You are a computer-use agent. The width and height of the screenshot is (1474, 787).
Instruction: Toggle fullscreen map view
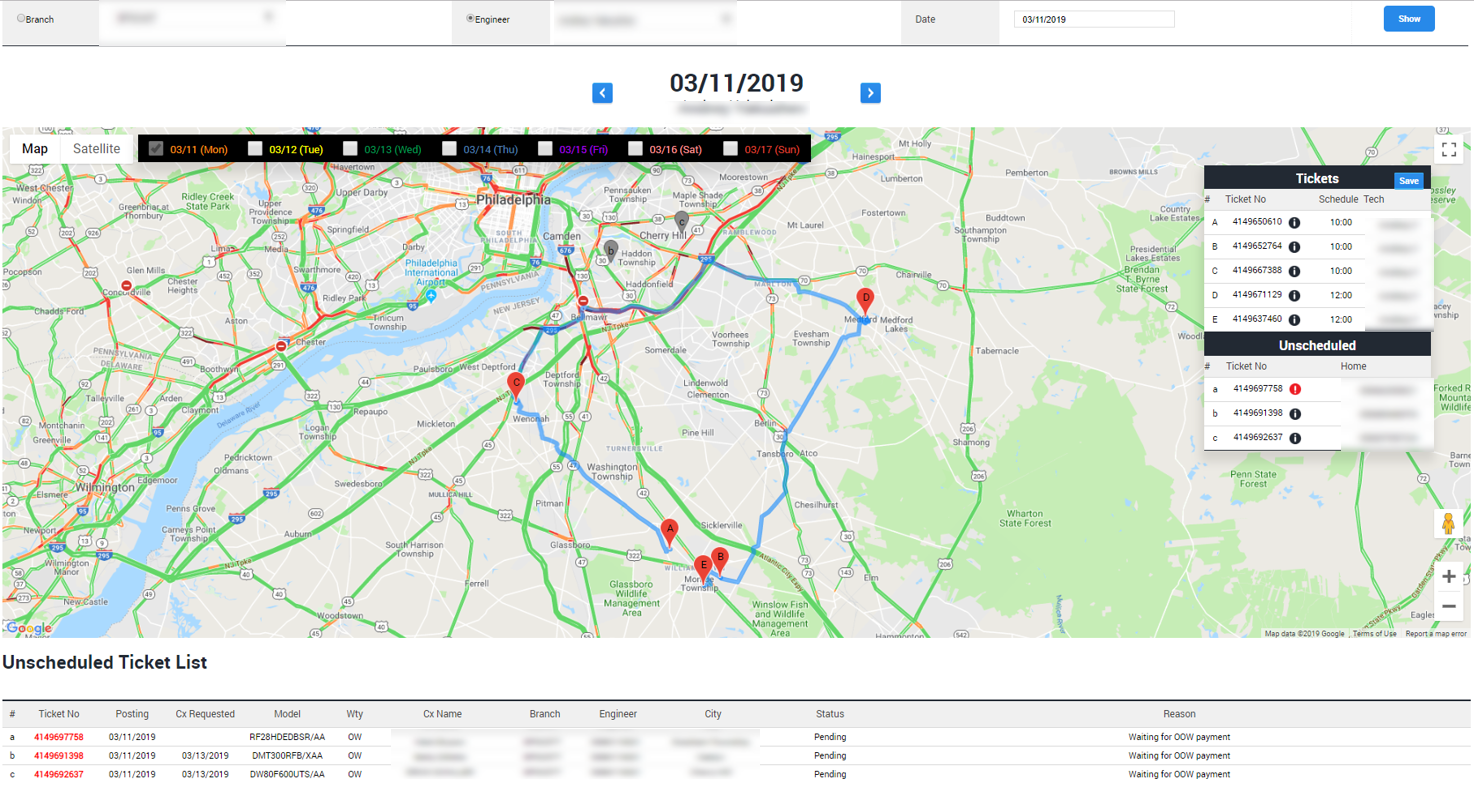(1448, 150)
